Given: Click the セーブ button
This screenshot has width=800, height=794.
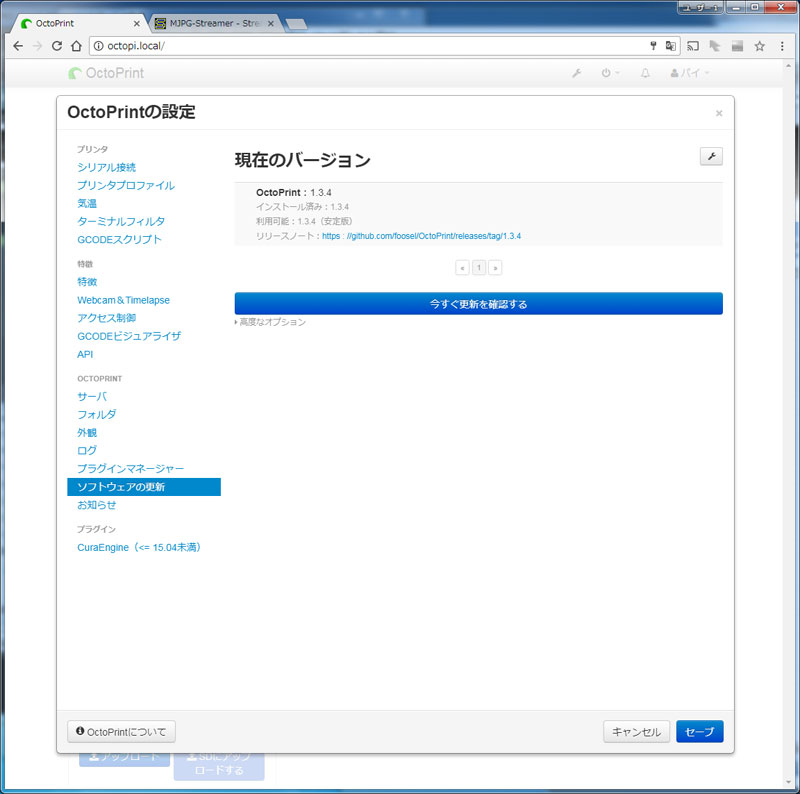Looking at the screenshot, I should pyautogui.click(x=699, y=732).
